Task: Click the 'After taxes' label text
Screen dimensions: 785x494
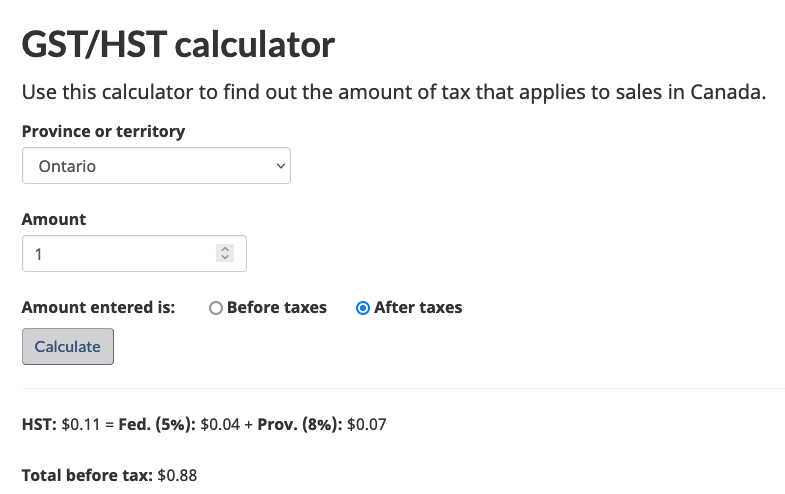Action: 418,308
